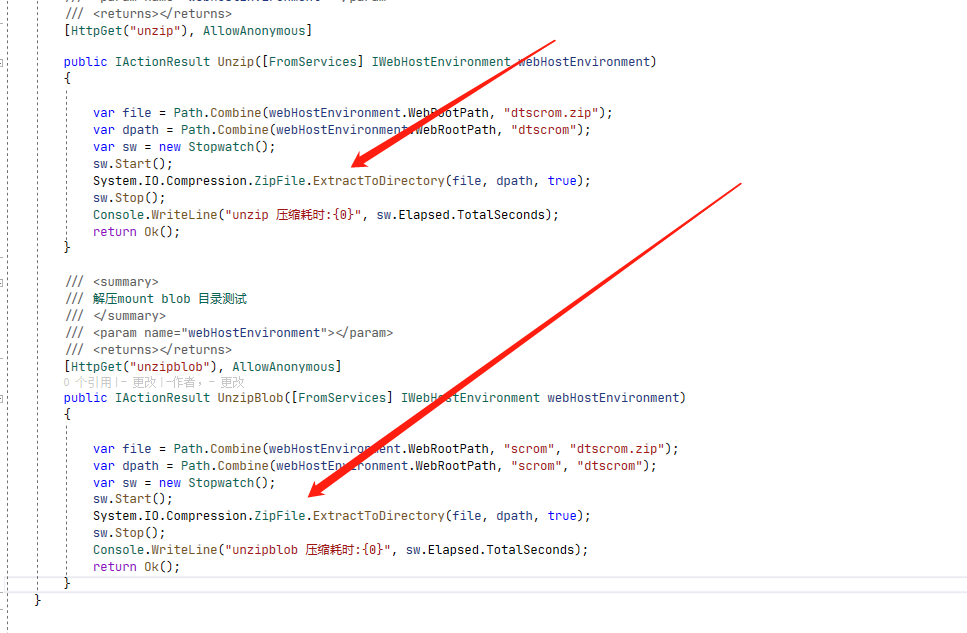Click sw.Stop() in the Unzip method

(x=129, y=198)
